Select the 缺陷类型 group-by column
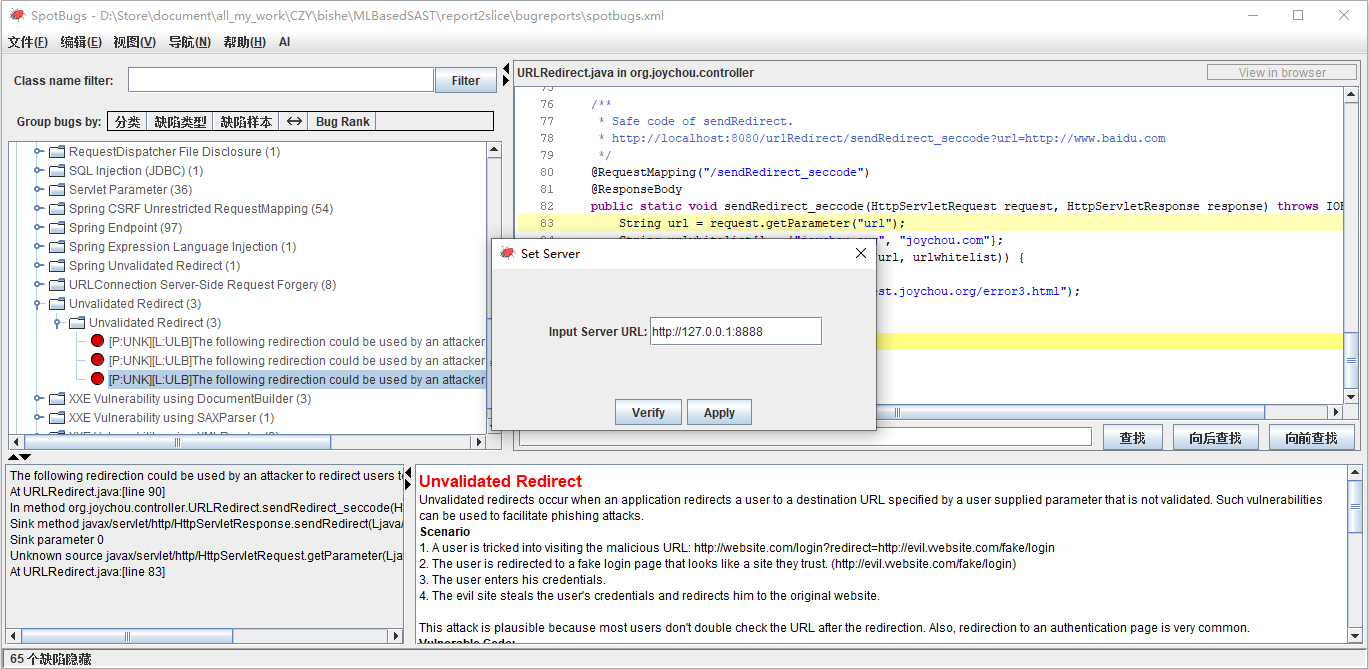 pyautogui.click(x=180, y=122)
